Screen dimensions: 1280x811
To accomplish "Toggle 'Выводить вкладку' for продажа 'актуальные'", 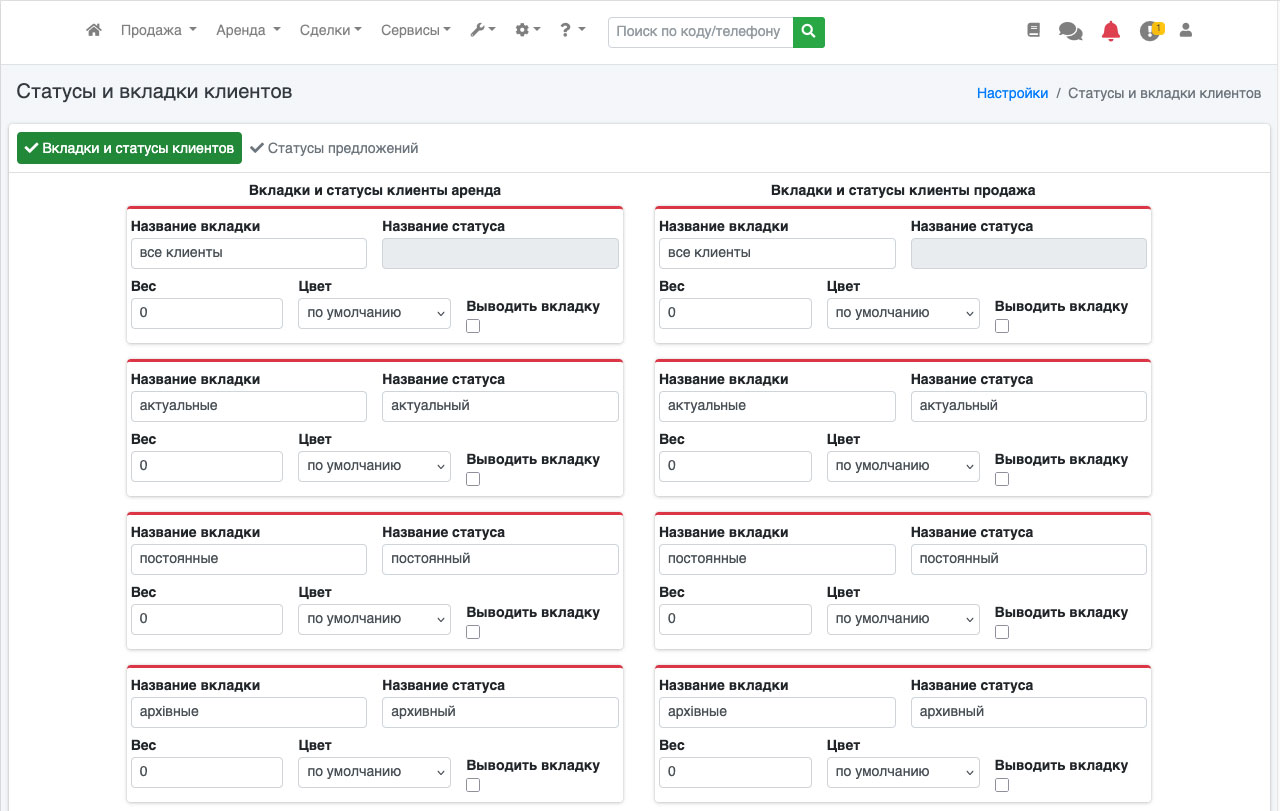I will point(1002,479).
